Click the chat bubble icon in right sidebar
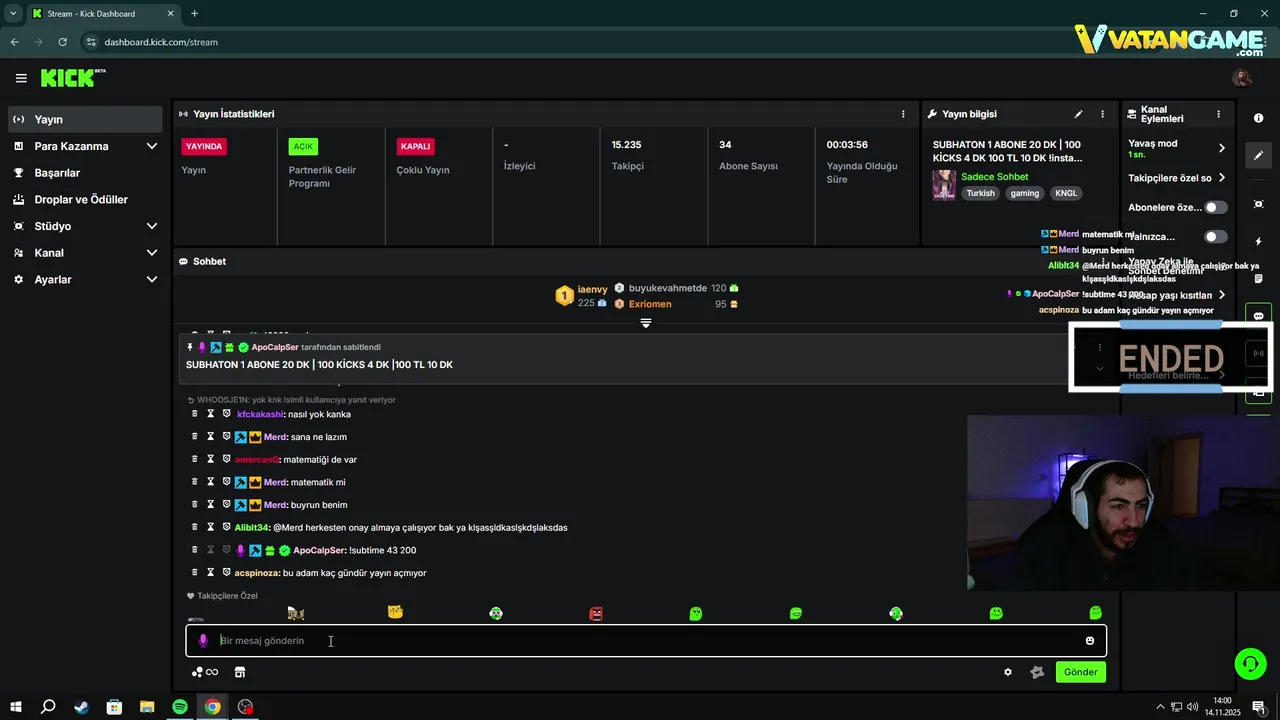 coord(1258,316)
